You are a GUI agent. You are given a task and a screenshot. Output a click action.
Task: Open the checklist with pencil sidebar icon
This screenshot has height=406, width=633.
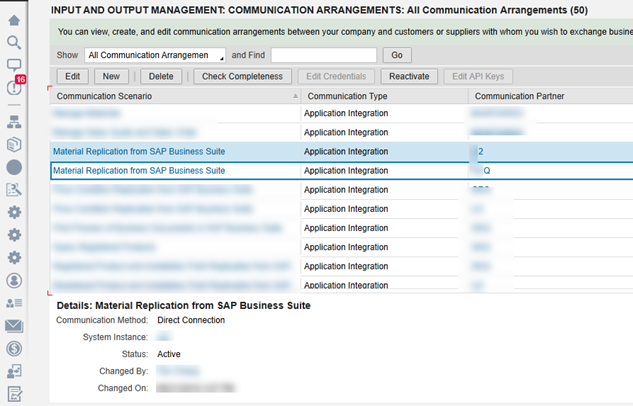pyautogui.click(x=14, y=394)
